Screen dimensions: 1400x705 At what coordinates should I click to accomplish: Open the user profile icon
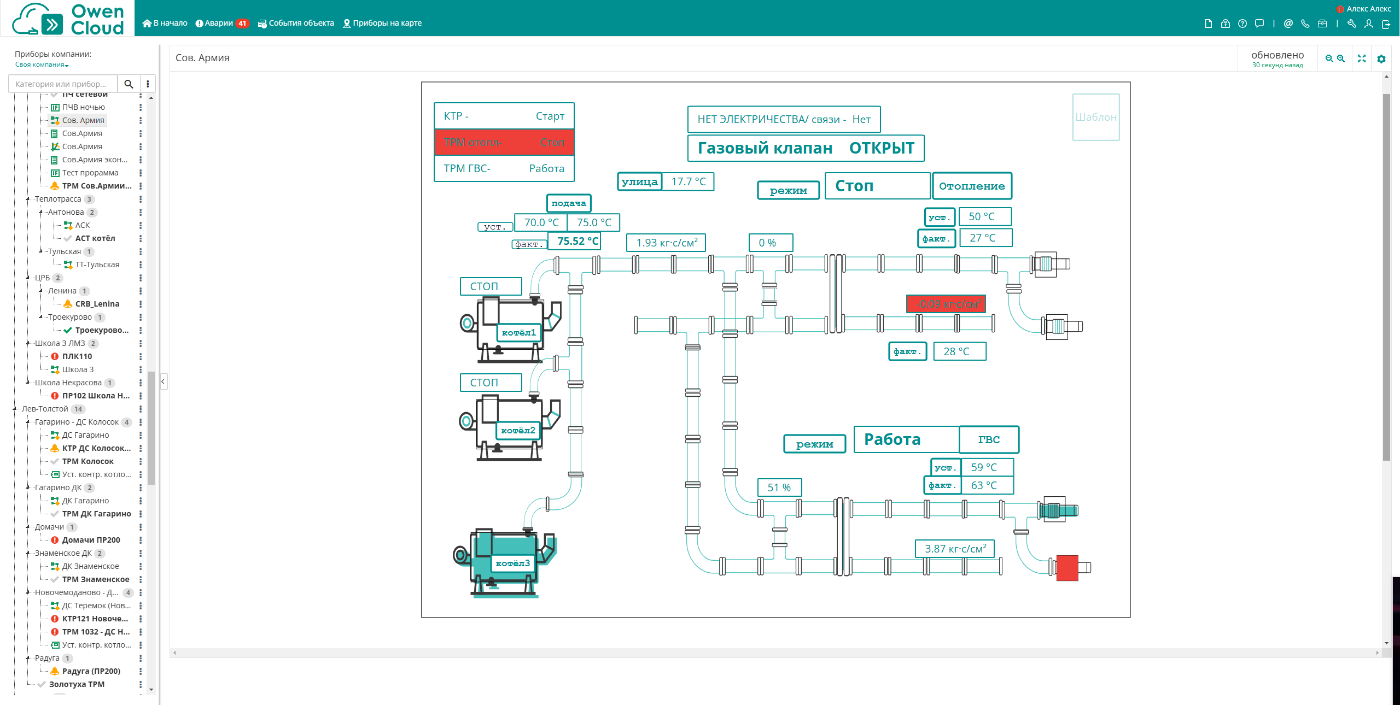pos(1369,23)
